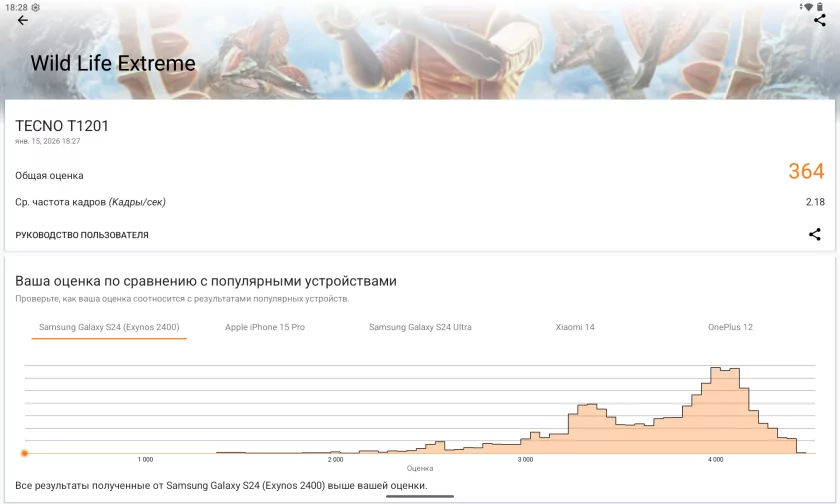This screenshot has width=840, height=504.
Task: Select the Samsung Galaxy S24 (Exynos 2400) tab
Action: click(109, 327)
